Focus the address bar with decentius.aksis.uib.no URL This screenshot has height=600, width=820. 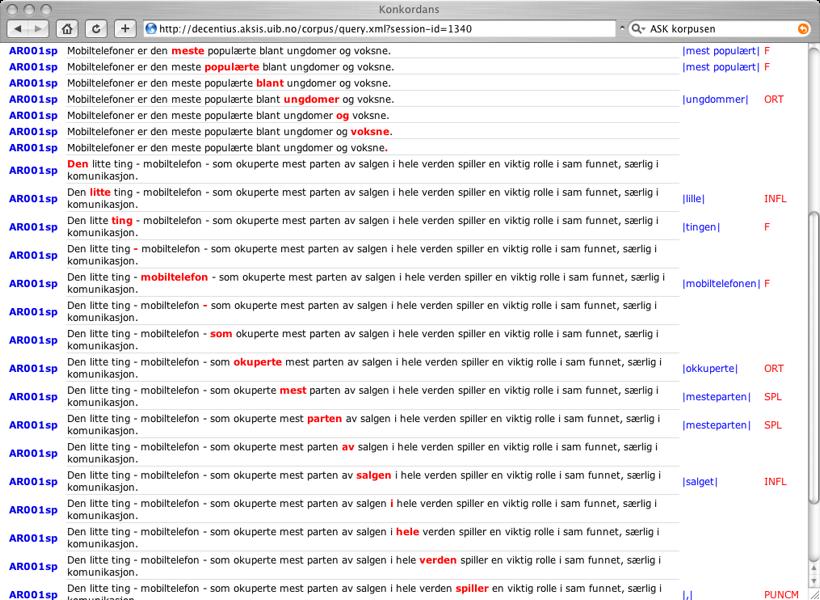click(x=379, y=29)
